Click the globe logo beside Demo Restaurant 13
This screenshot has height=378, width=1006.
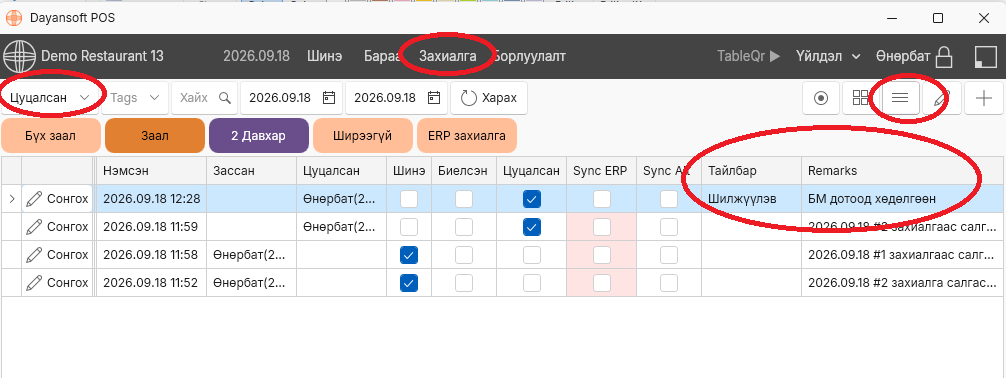tap(19, 56)
